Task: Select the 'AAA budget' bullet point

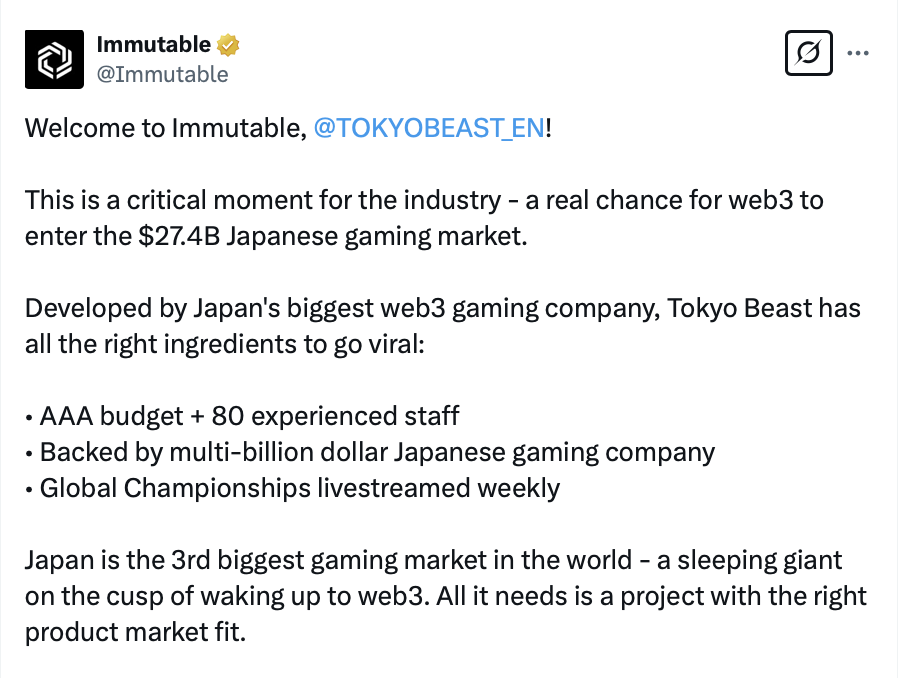Action: (x=110, y=415)
